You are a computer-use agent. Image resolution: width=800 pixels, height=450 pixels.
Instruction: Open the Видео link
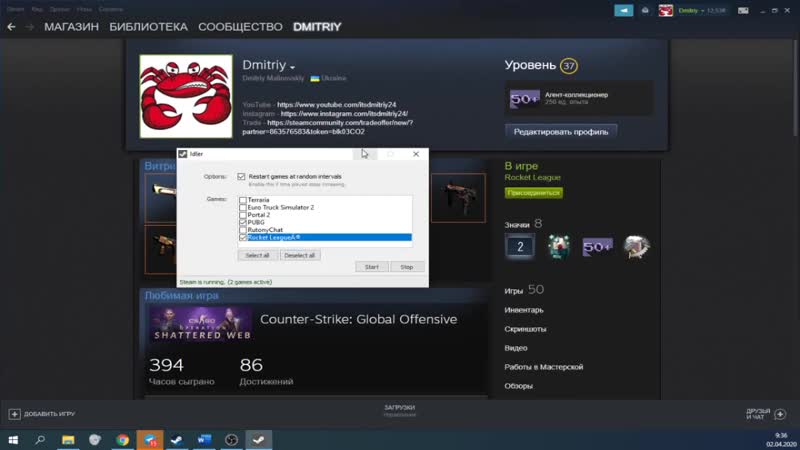pyautogui.click(x=516, y=348)
